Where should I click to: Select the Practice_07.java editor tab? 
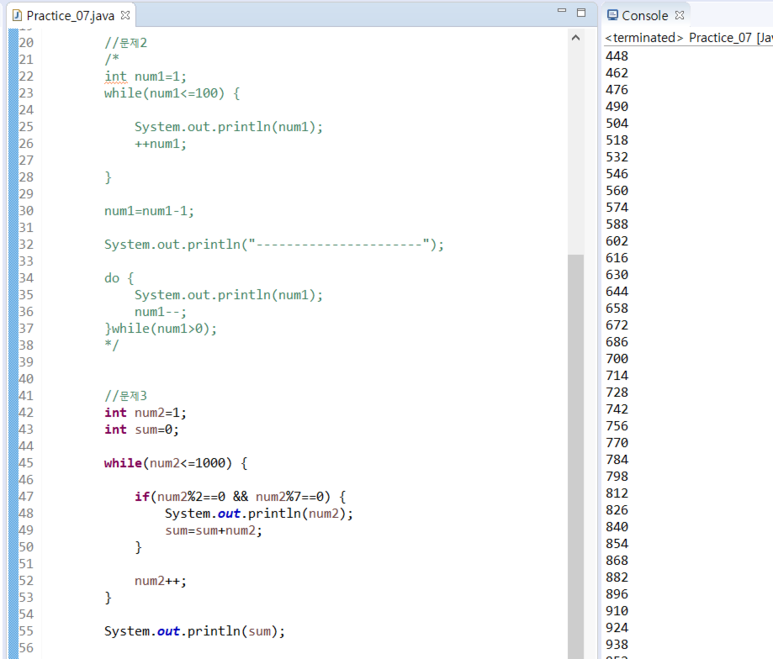pos(70,16)
